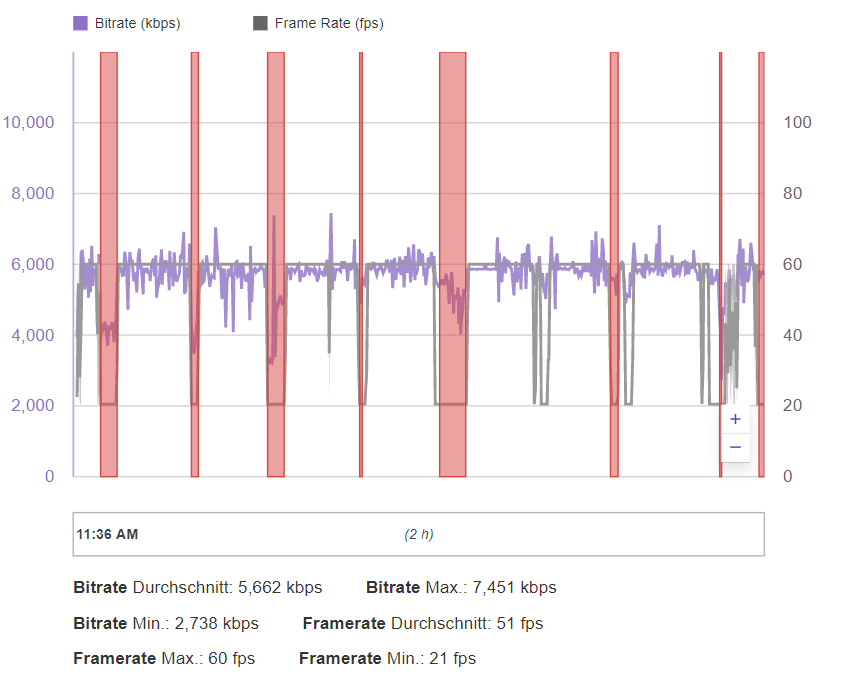Toggle the Frame Rate (fps) series label
The width and height of the screenshot is (841, 683).
tap(328, 23)
